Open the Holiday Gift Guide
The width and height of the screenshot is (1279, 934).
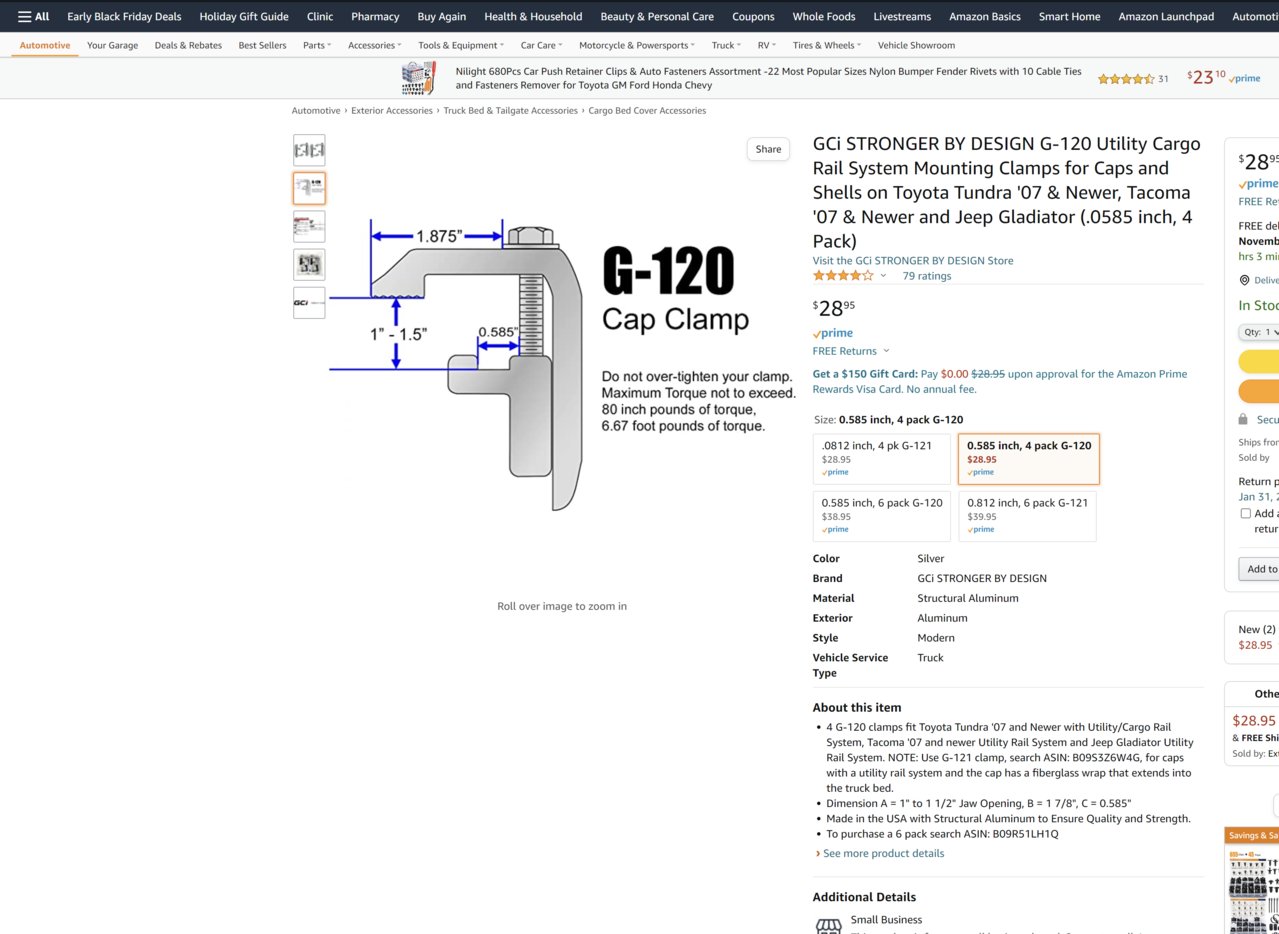coord(244,16)
